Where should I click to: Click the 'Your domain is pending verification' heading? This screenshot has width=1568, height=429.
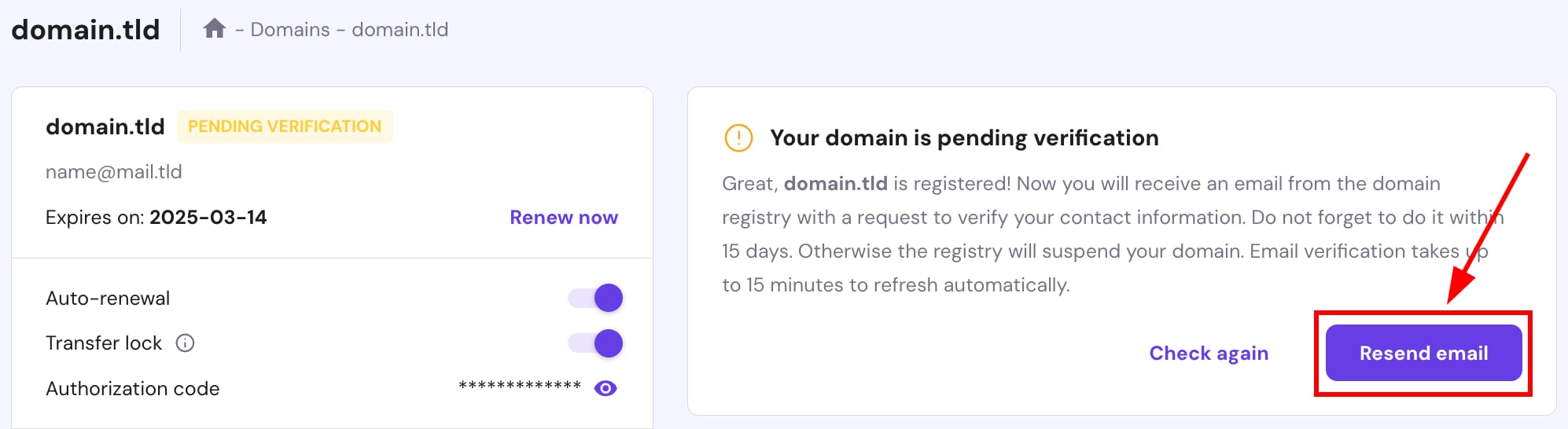tap(964, 138)
